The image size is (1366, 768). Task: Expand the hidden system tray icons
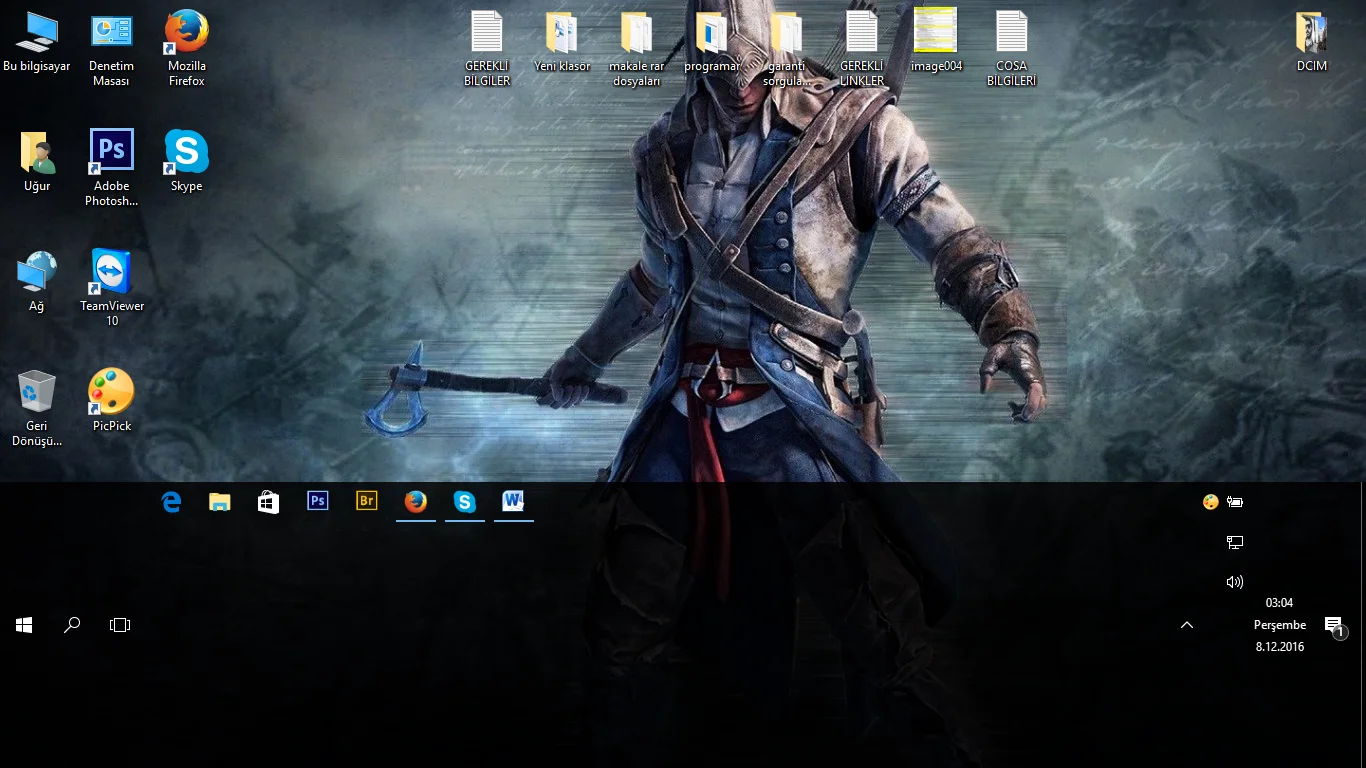point(1187,625)
